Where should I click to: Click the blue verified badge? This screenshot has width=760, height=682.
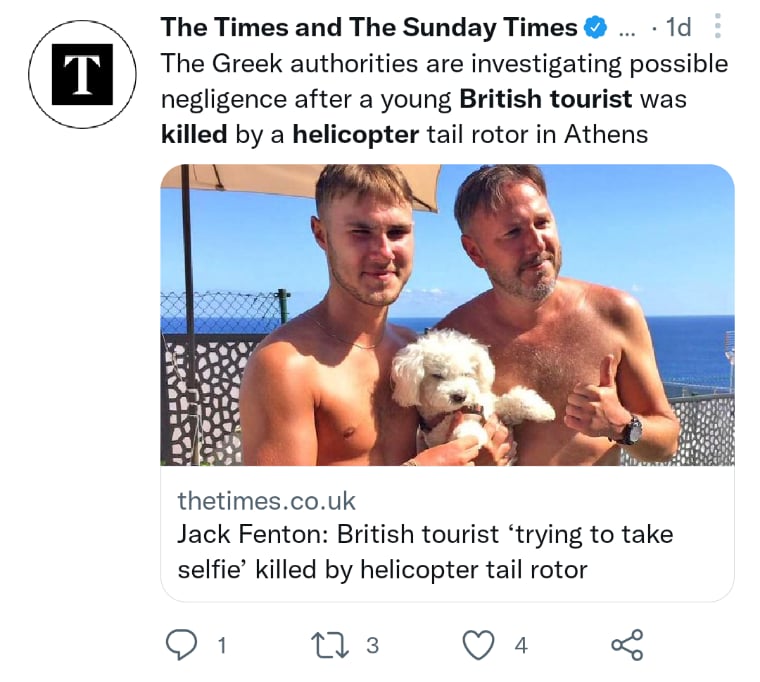[596, 28]
